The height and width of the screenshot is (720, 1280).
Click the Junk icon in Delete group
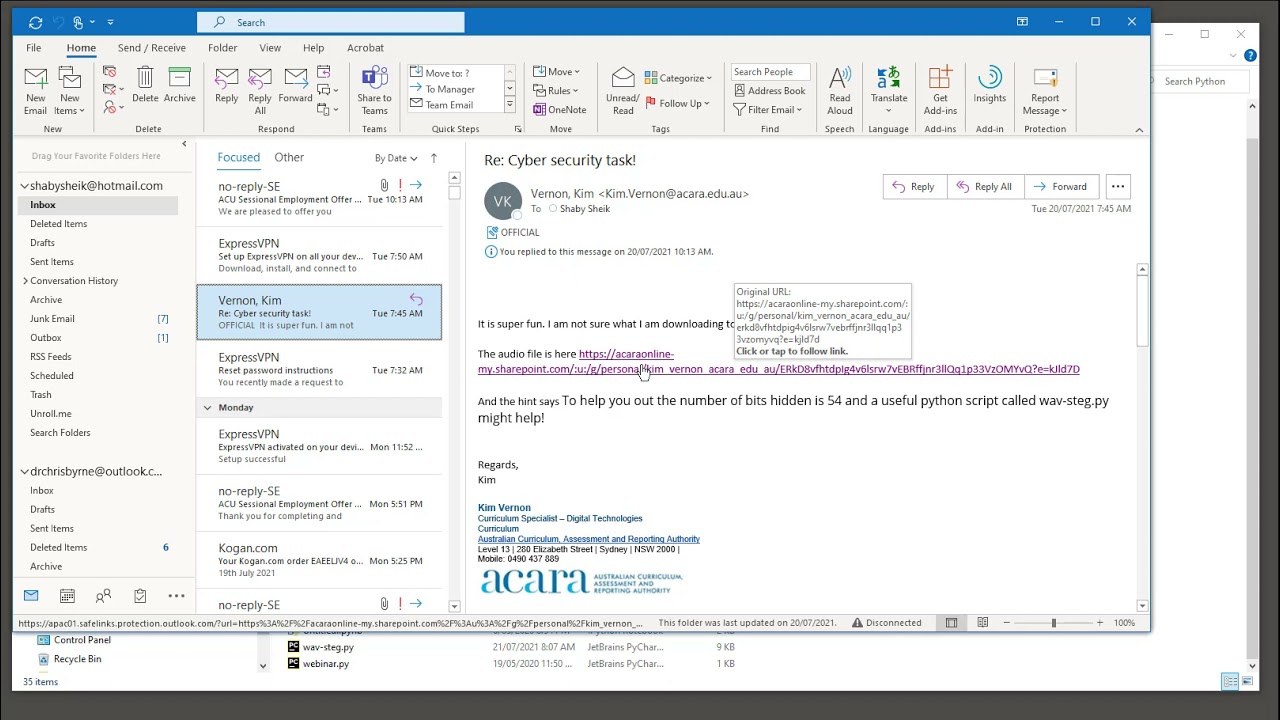[x=109, y=107]
